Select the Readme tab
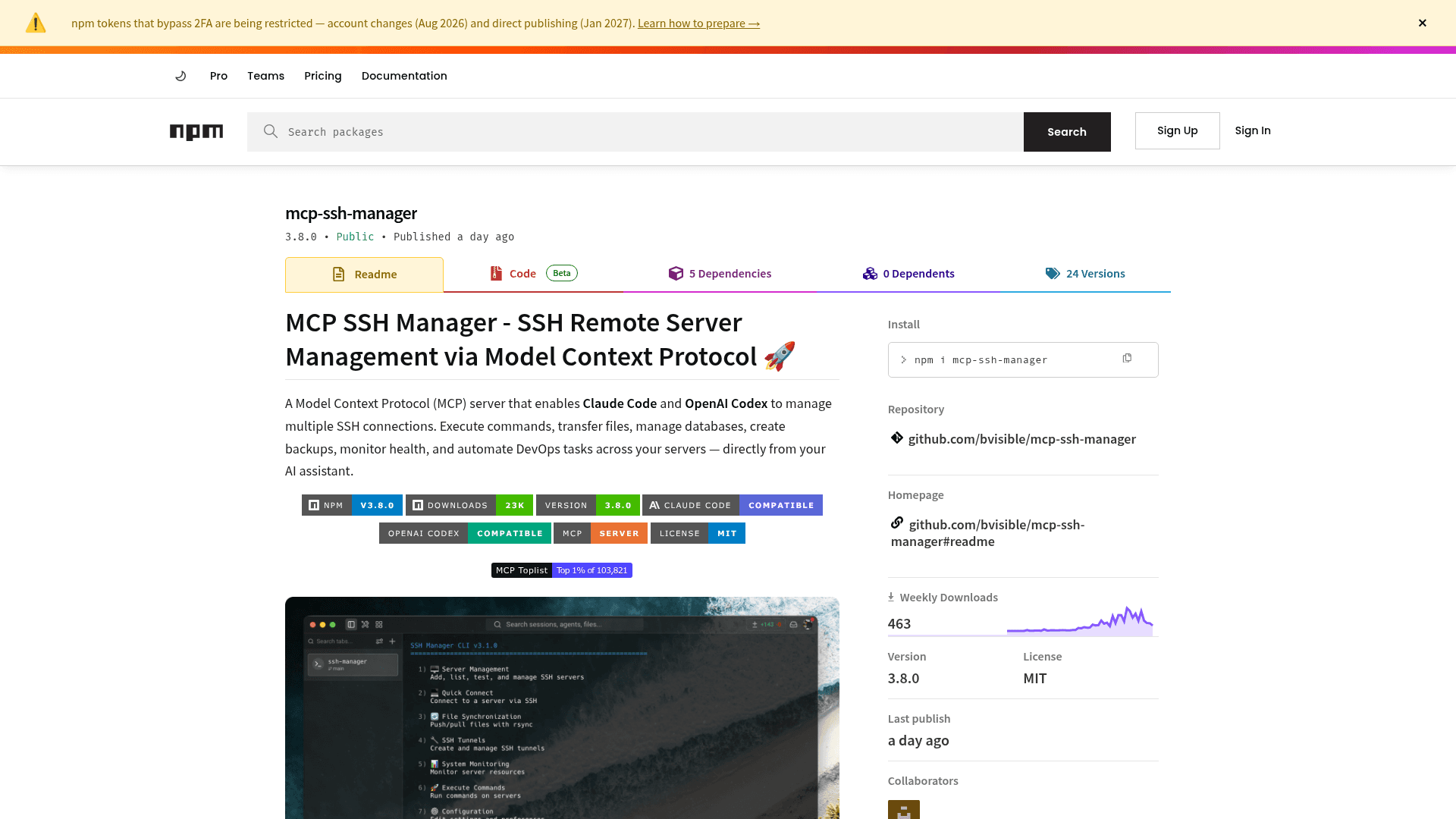1456x819 pixels. [x=364, y=275]
